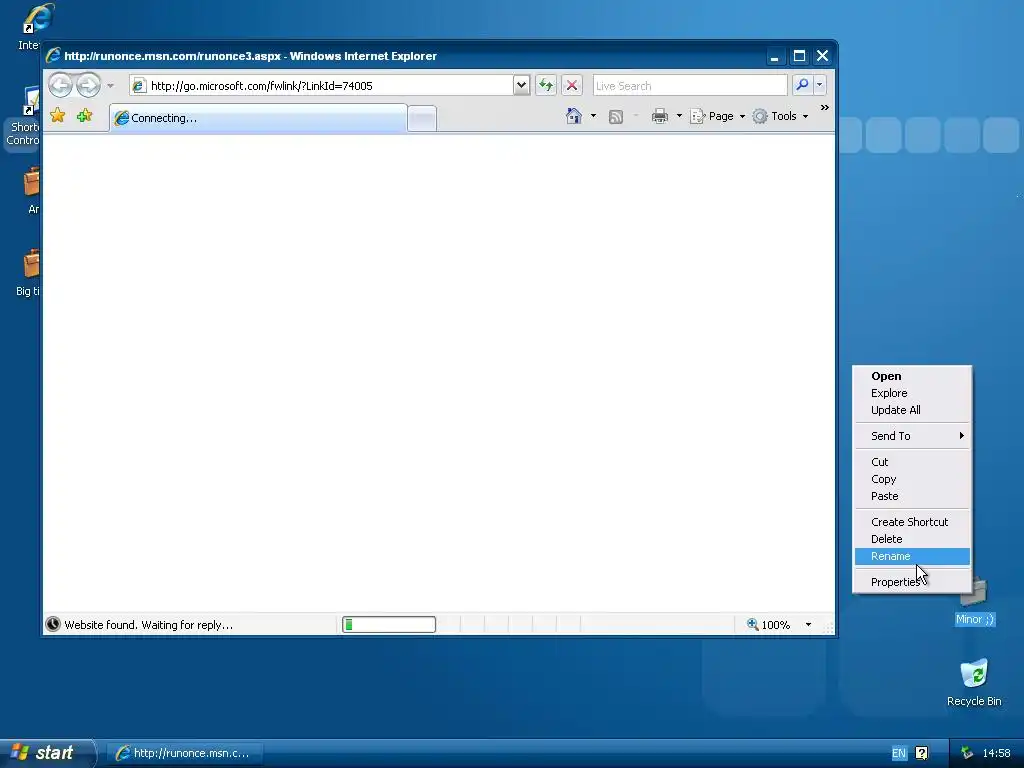
Task: Go back with the Back arrow button
Action: point(60,85)
